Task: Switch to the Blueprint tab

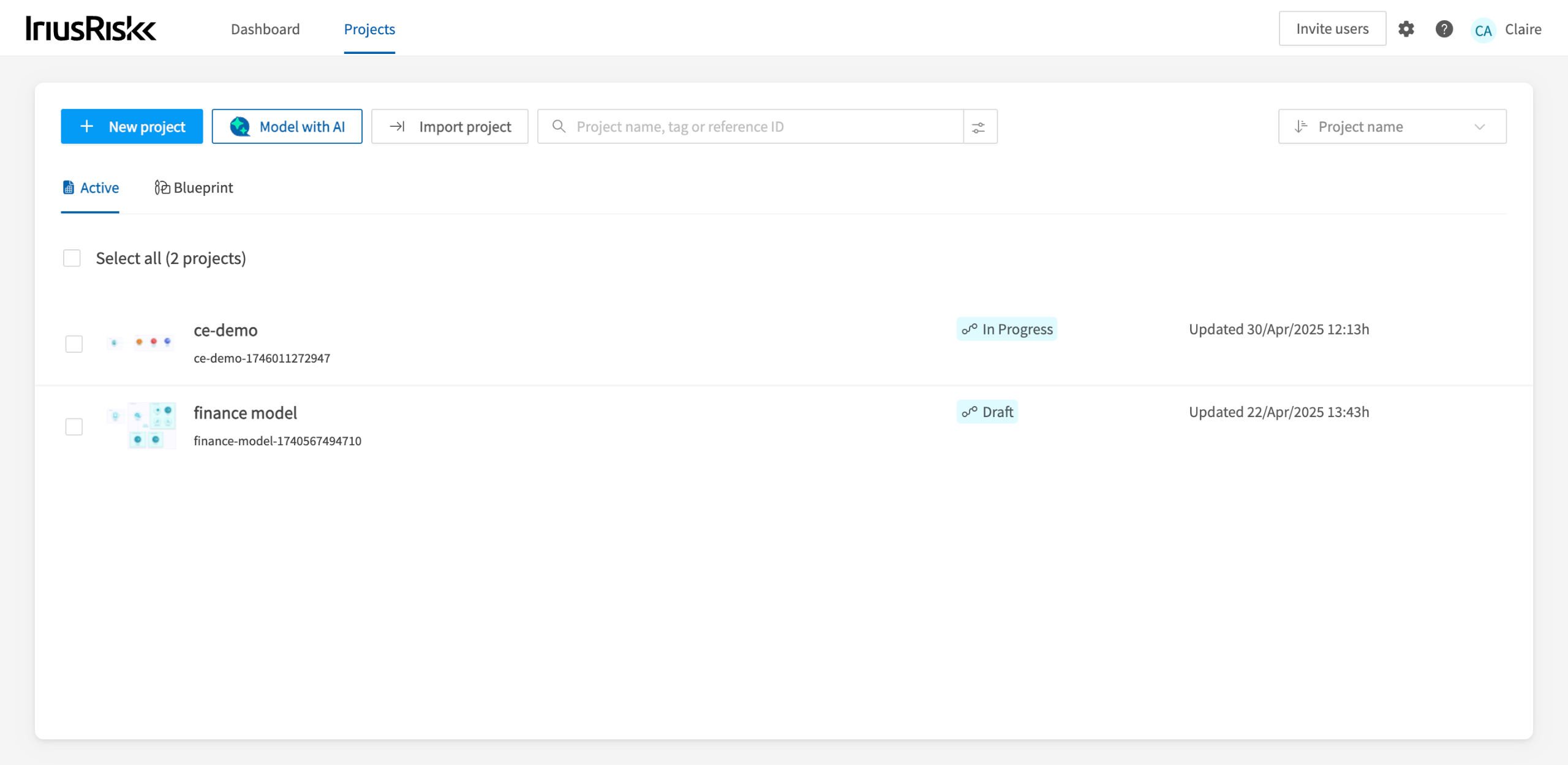Action: 194,187
